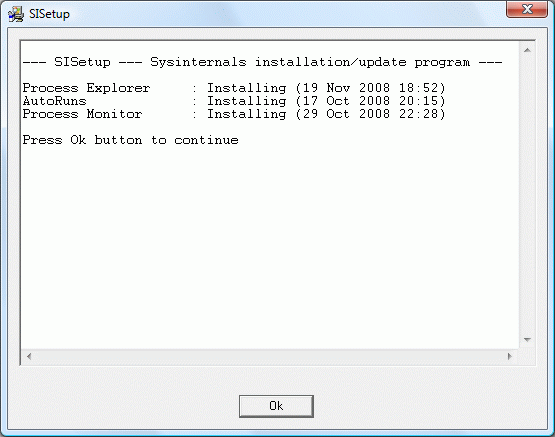
Task: Click the Ok button to continue
Action: click(x=276, y=406)
